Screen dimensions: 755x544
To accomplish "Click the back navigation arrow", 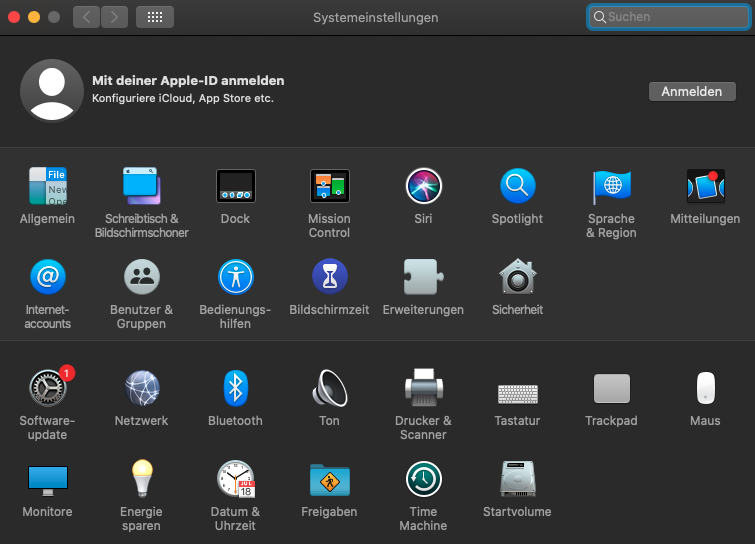I will tap(87, 17).
